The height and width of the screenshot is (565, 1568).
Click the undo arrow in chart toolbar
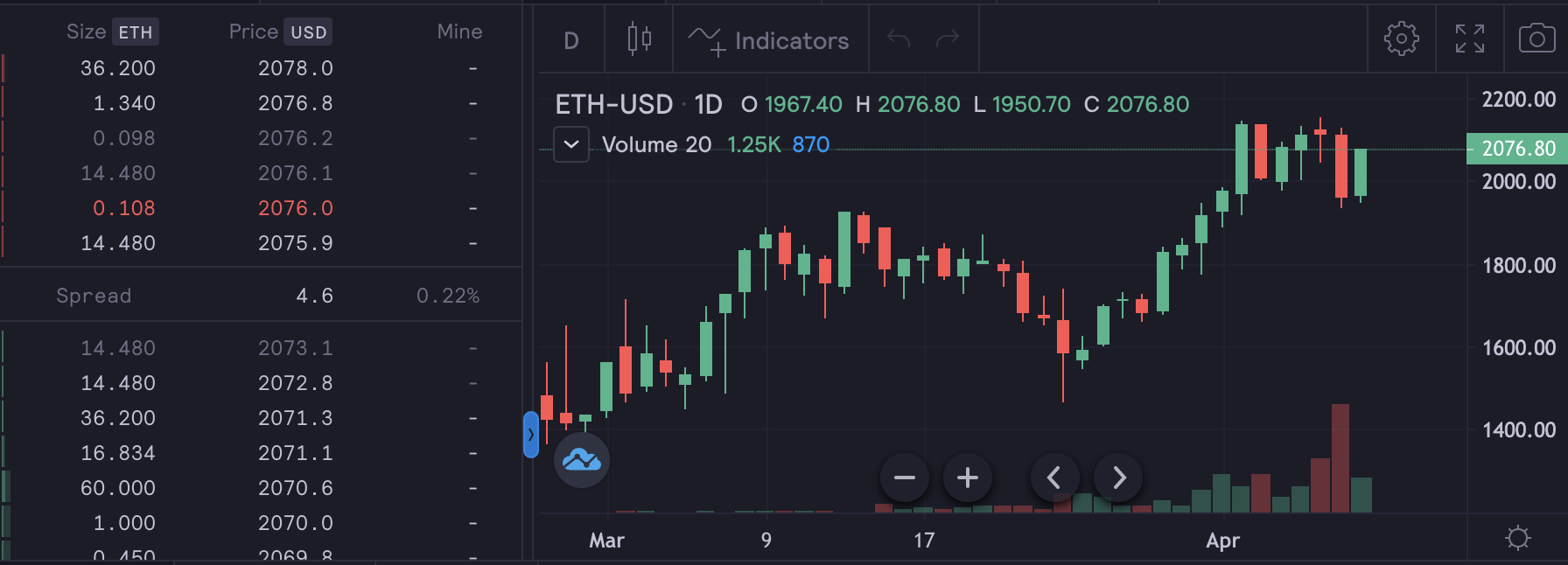coord(899,39)
